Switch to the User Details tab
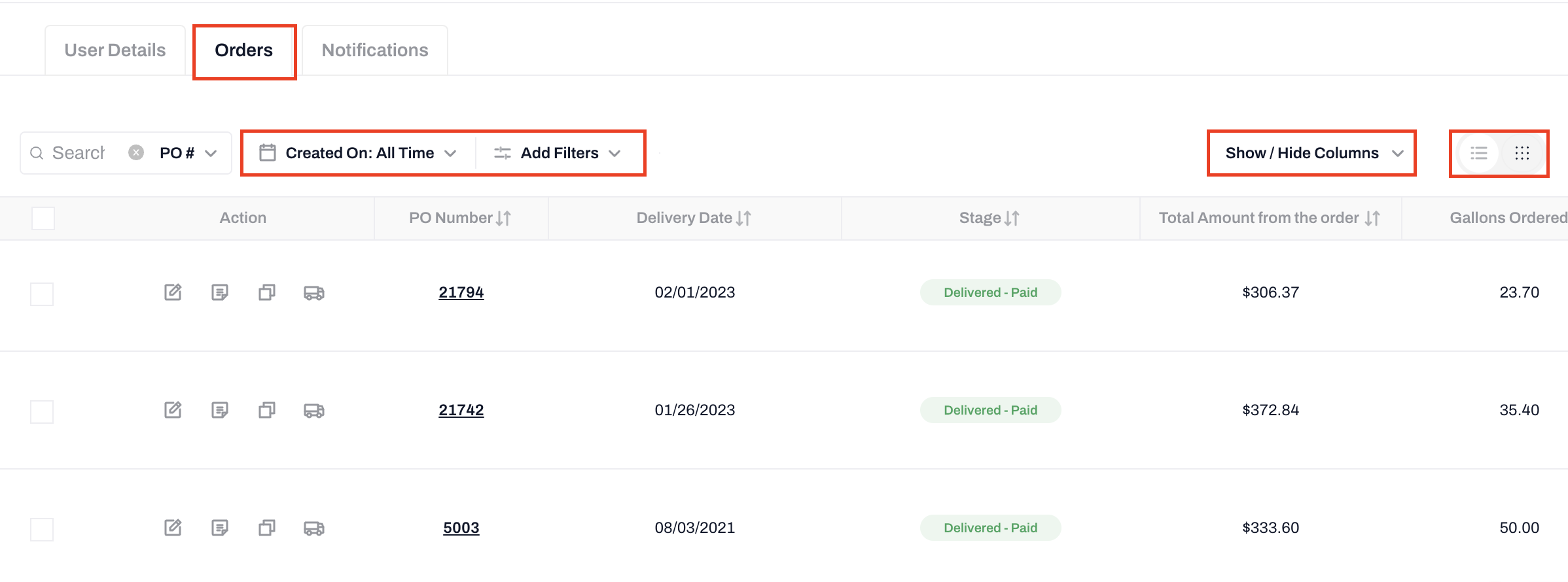1568x582 pixels. pos(115,50)
